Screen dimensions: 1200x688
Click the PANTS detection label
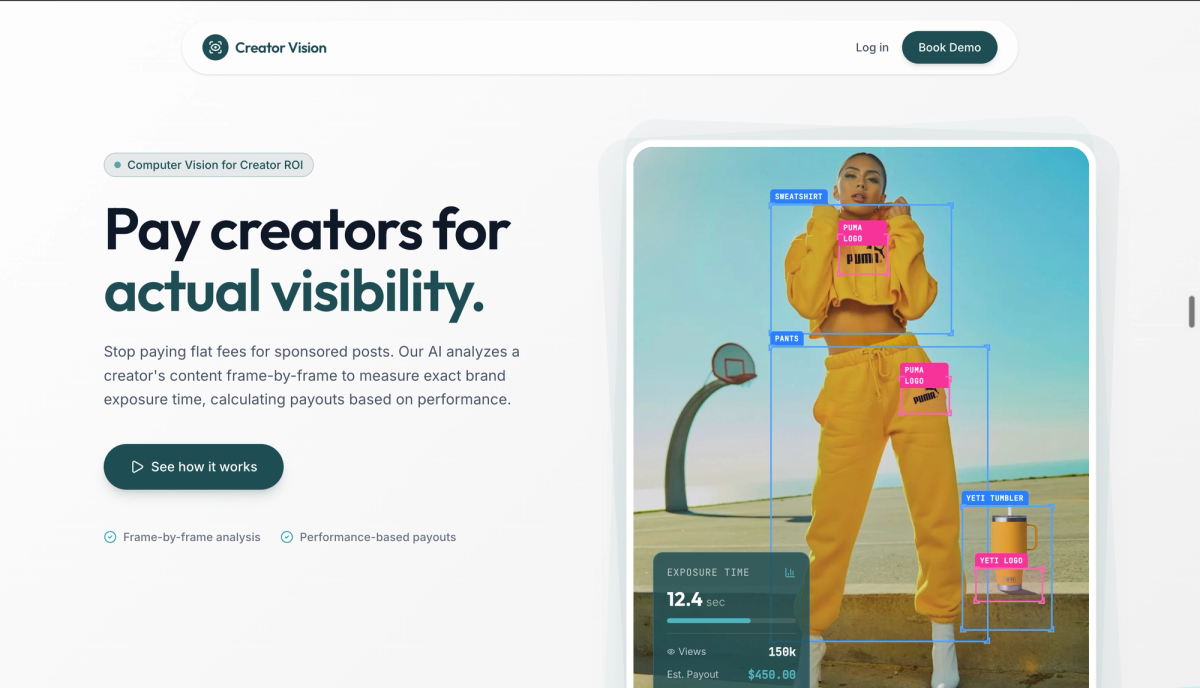pos(787,339)
